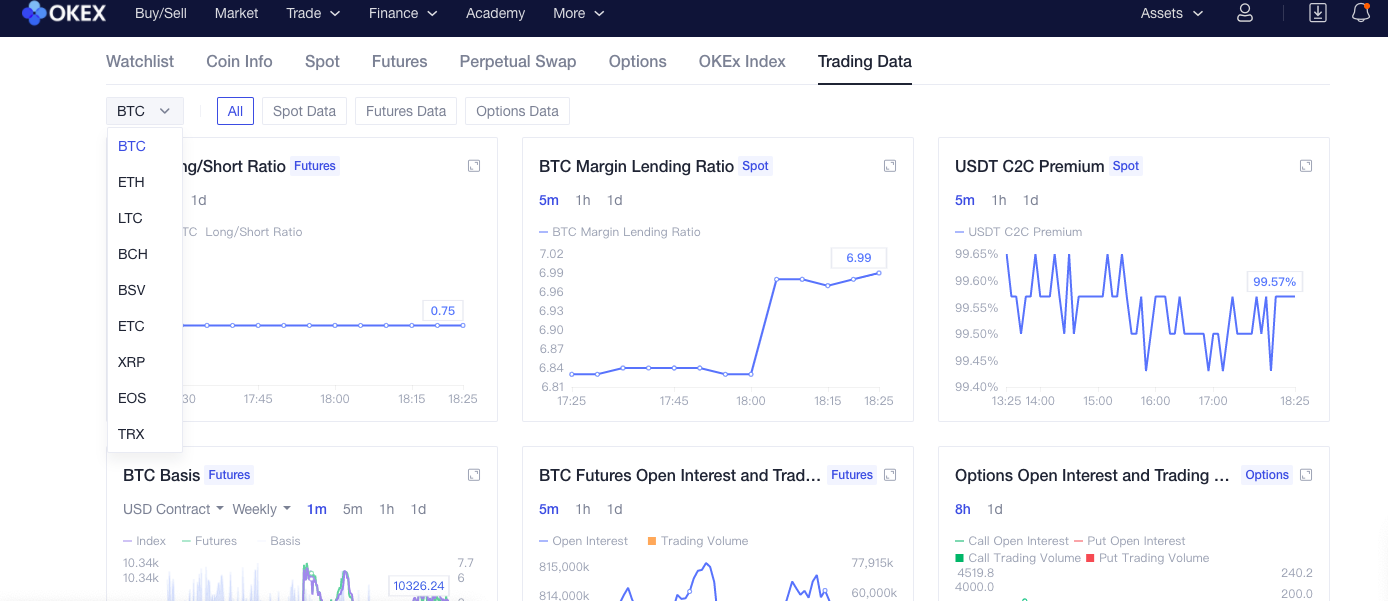The width and height of the screenshot is (1388, 601).
Task: Open the Assets dropdown menu
Action: point(1172,13)
